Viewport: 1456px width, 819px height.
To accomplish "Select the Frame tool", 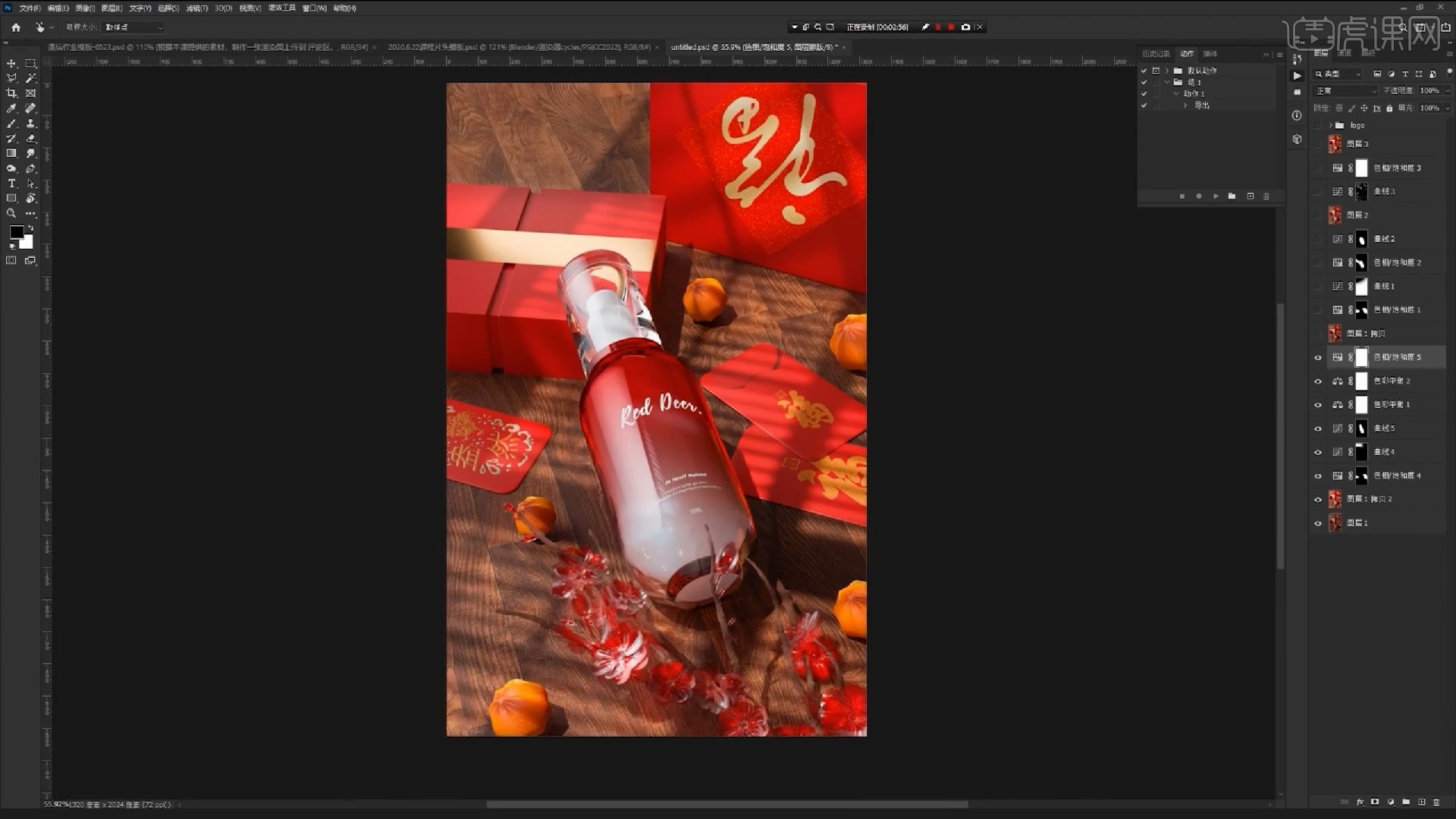I will (x=30, y=93).
